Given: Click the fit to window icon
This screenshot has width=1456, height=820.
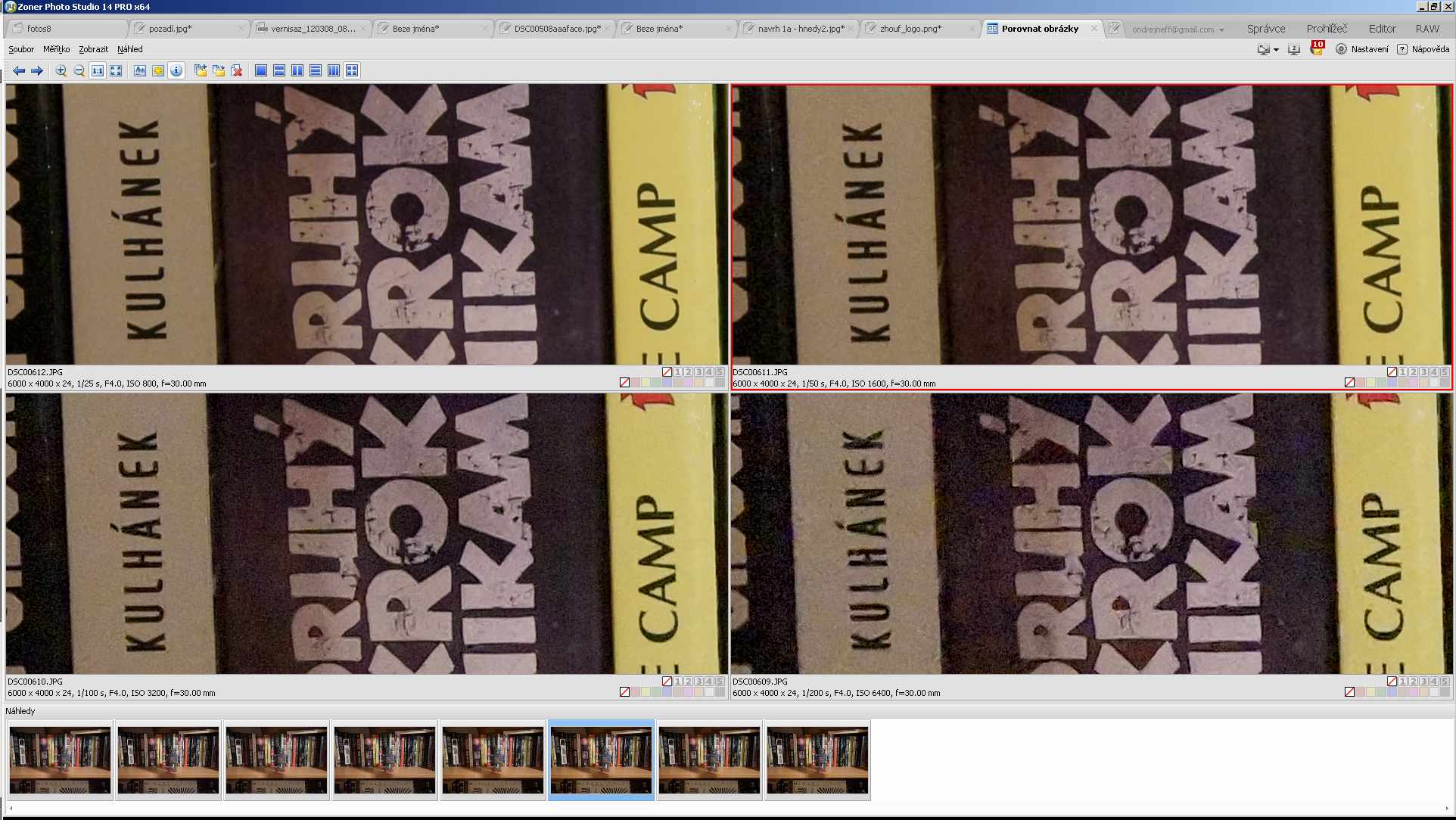Looking at the screenshot, I should point(116,70).
